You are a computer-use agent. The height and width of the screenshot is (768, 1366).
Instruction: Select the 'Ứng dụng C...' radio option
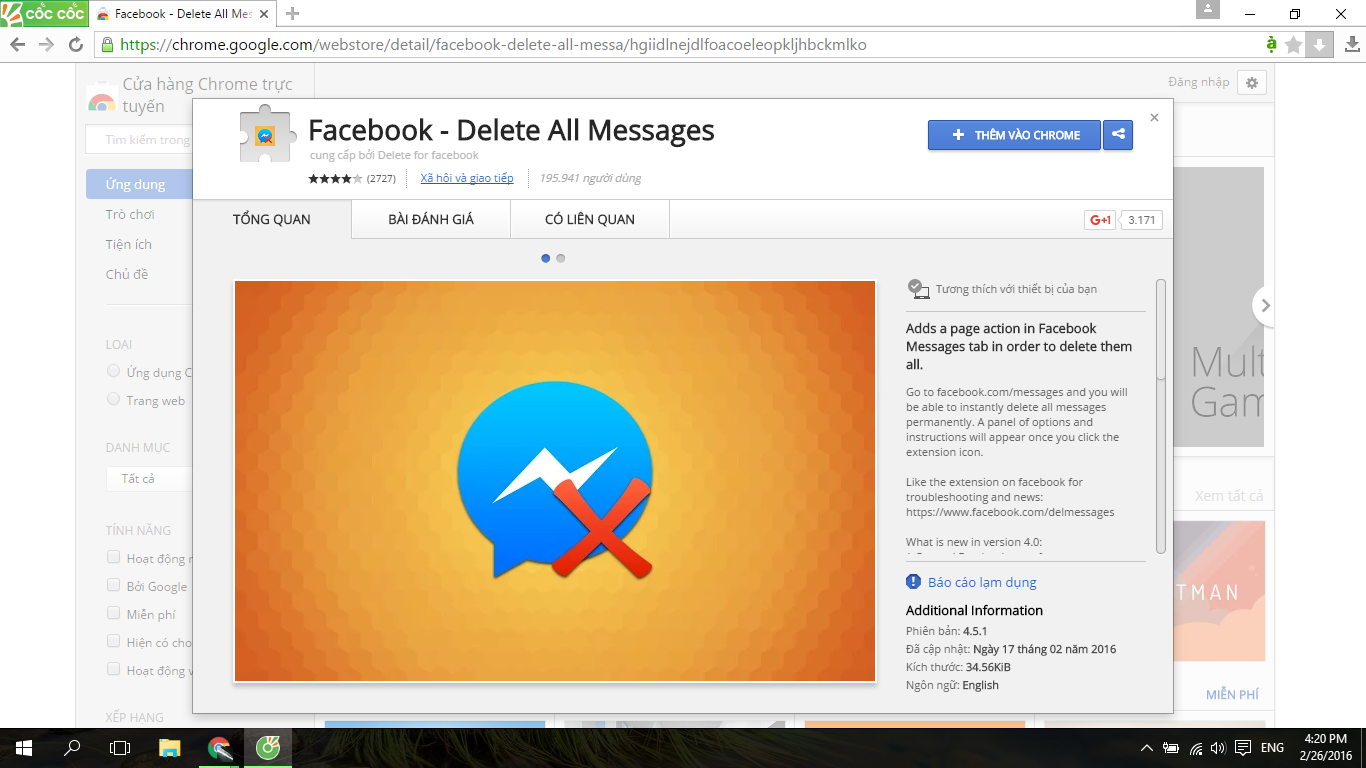(114, 372)
